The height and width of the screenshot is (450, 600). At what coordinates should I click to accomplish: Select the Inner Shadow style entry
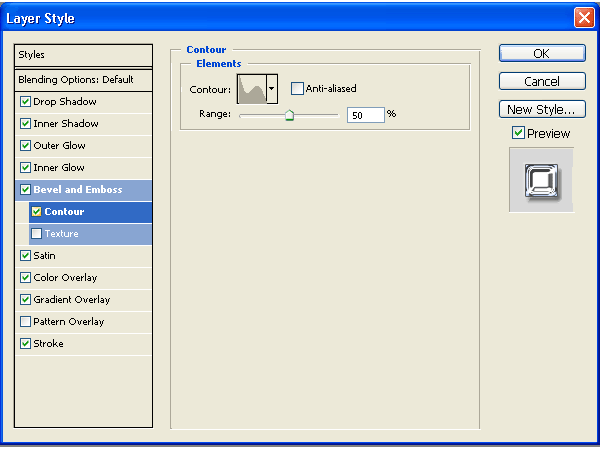(x=65, y=124)
